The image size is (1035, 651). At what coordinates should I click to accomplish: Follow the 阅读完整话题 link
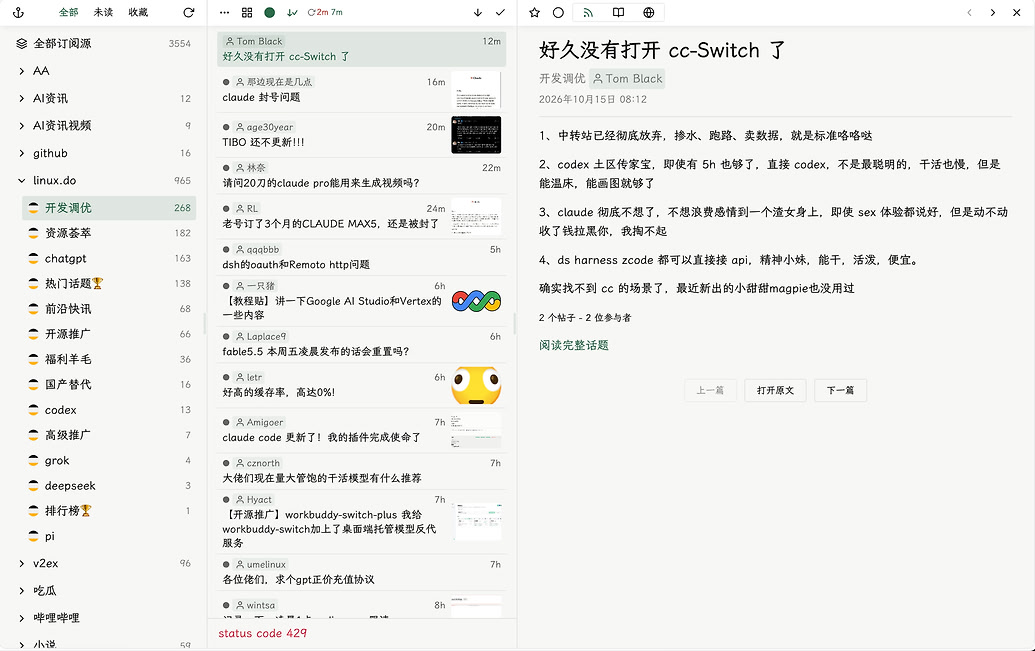[x=574, y=345]
